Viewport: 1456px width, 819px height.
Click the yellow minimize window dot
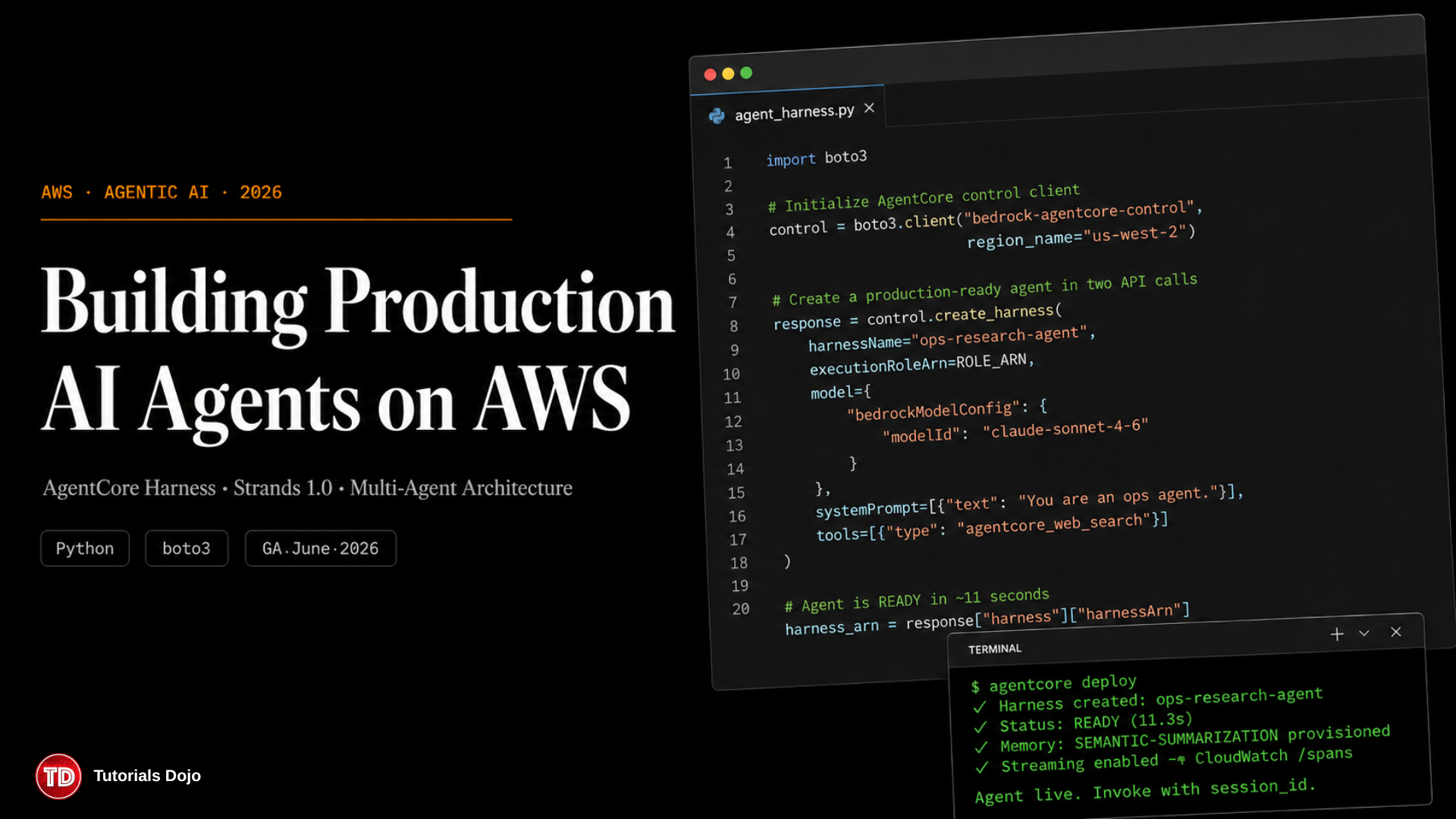click(728, 74)
